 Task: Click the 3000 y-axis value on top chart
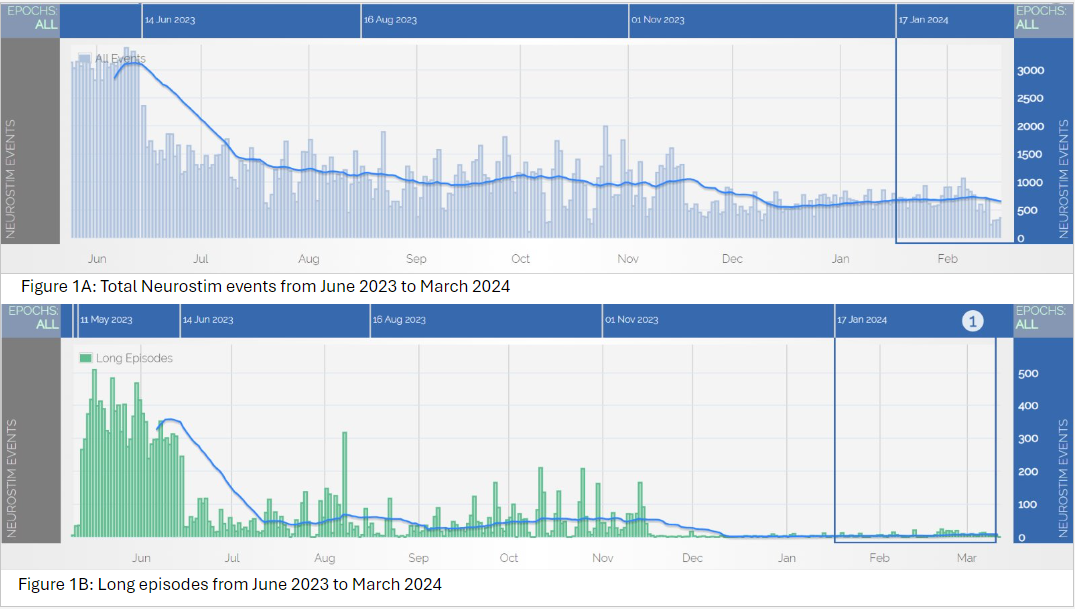pyautogui.click(x=1030, y=71)
